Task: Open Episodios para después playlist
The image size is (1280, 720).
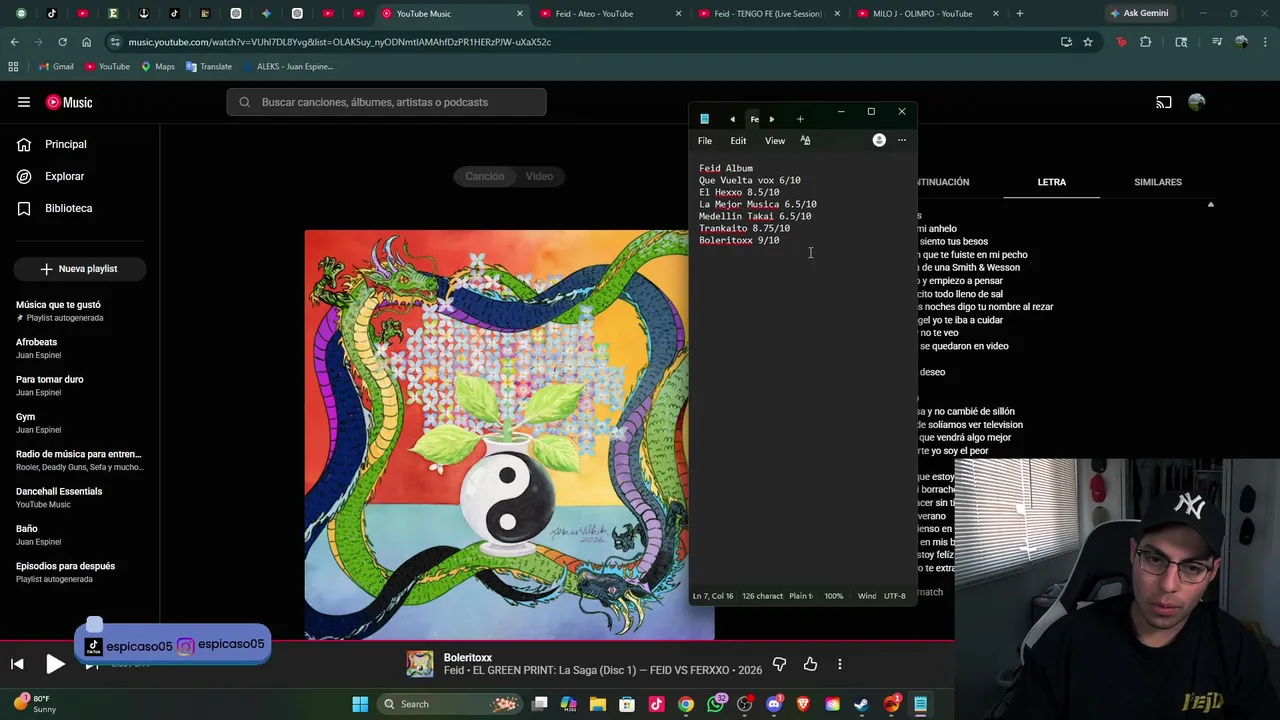Action: pos(65,572)
